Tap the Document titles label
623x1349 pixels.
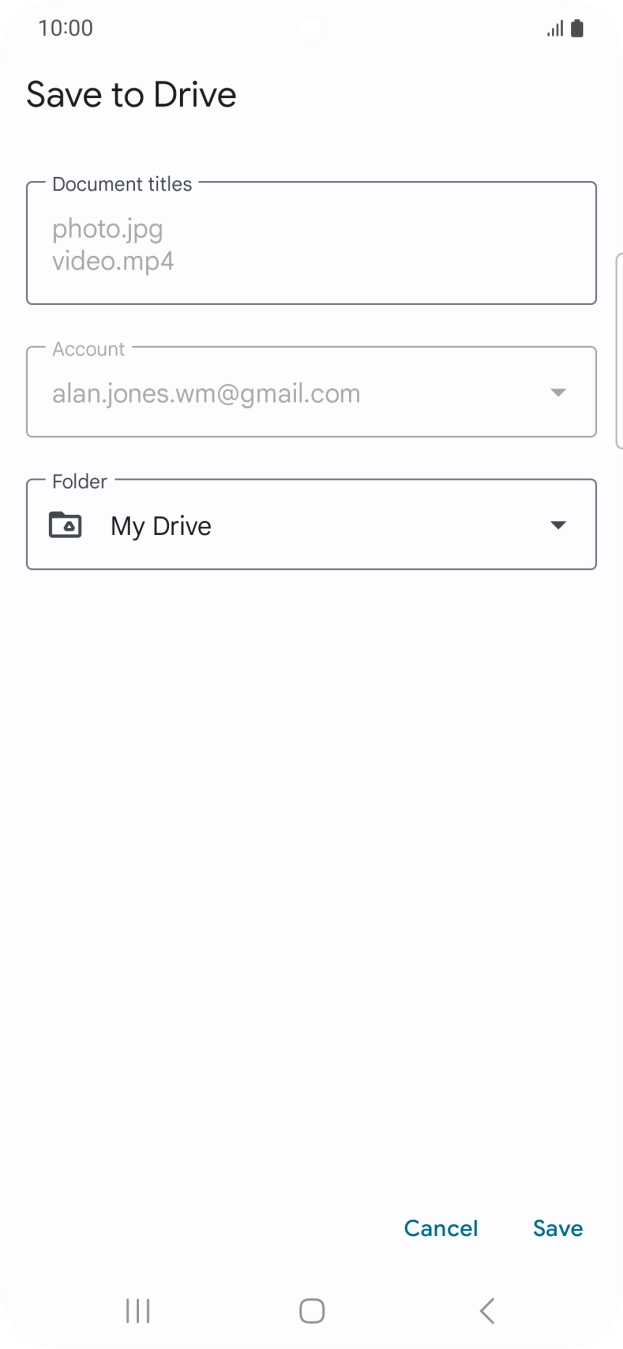point(122,184)
